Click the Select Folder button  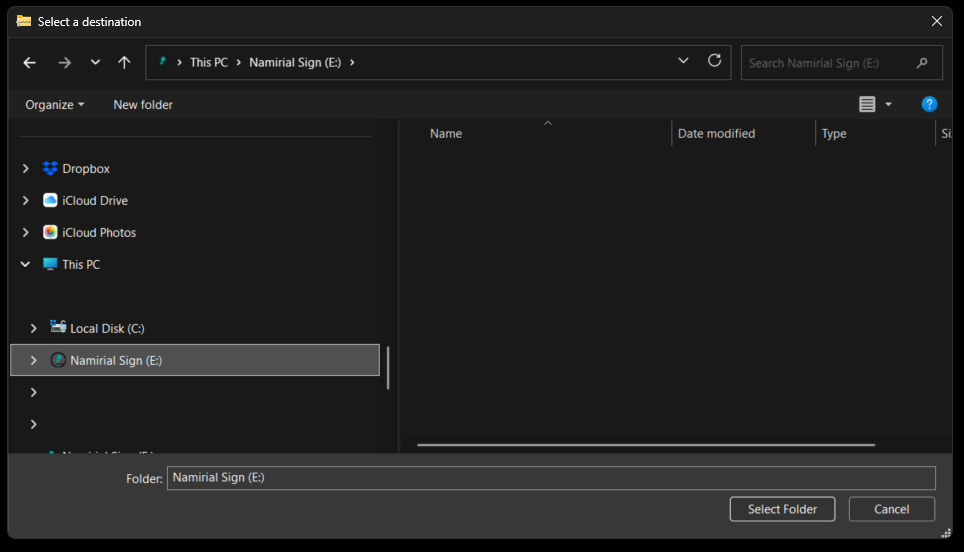pos(782,509)
